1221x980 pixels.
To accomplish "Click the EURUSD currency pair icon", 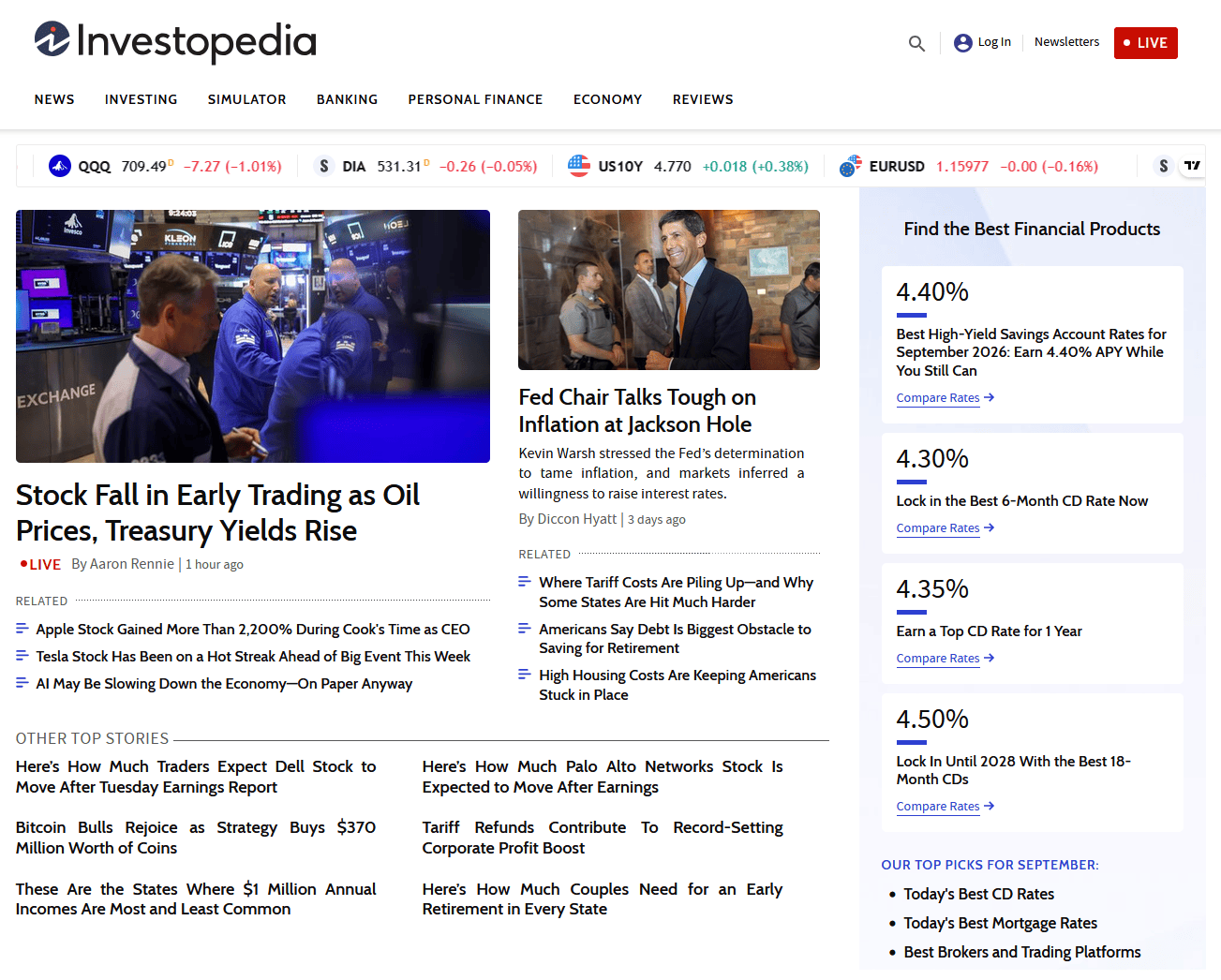I will 851,167.
